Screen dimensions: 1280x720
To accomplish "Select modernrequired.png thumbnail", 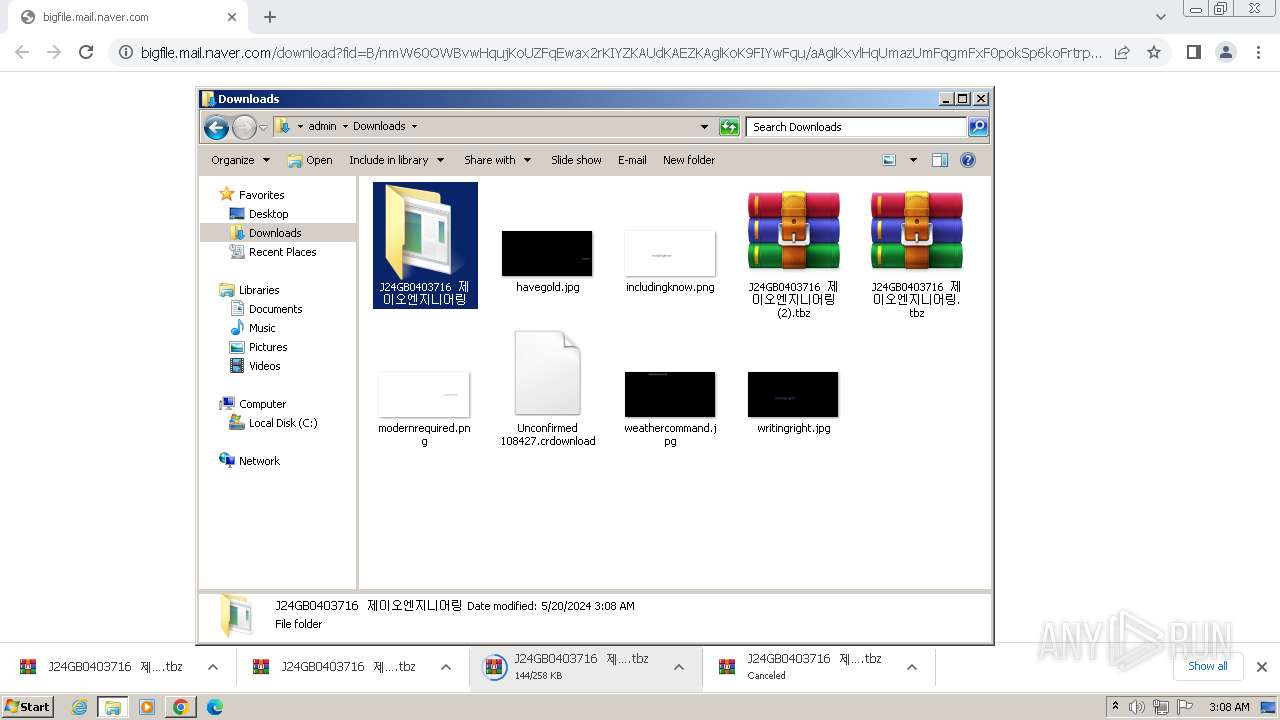I will [424, 394].
